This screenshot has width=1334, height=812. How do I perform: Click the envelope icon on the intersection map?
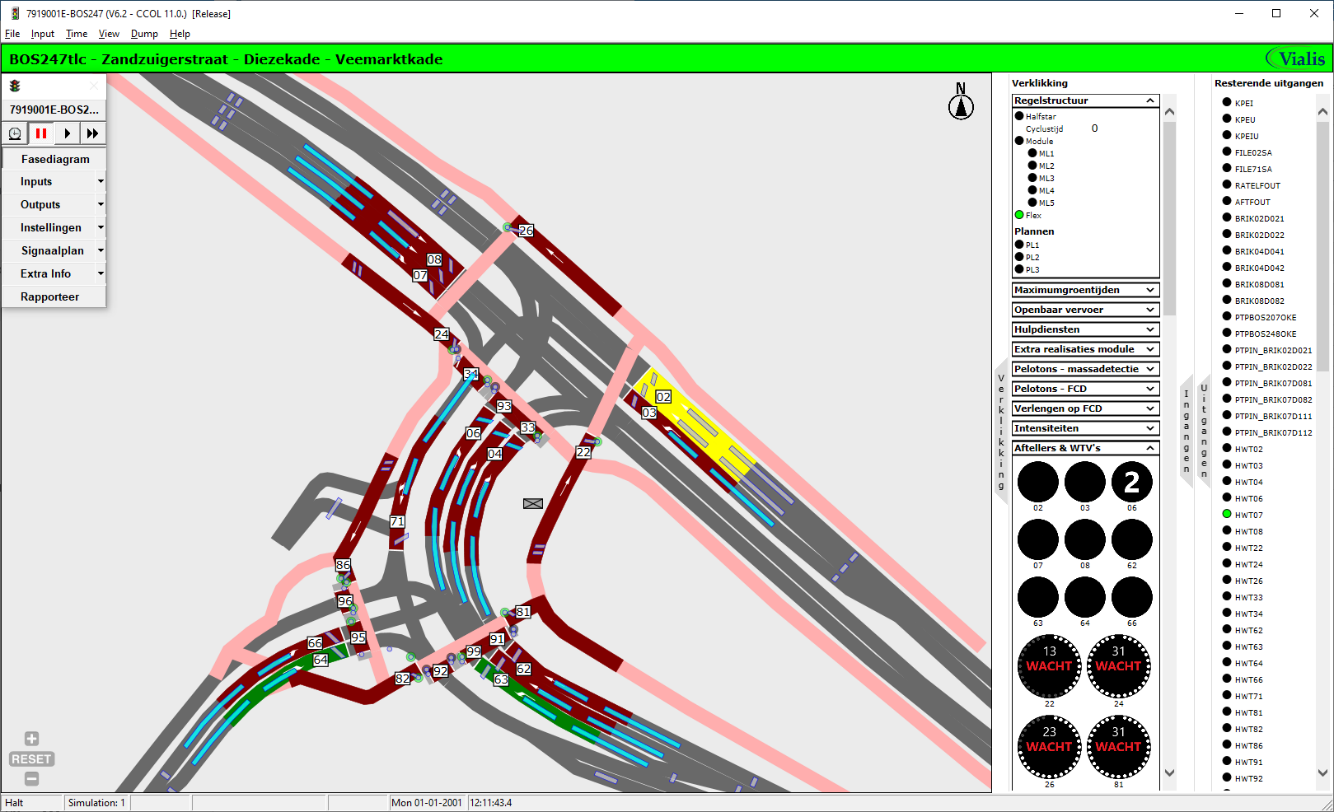pyautogui.click(x=532, y=504)
